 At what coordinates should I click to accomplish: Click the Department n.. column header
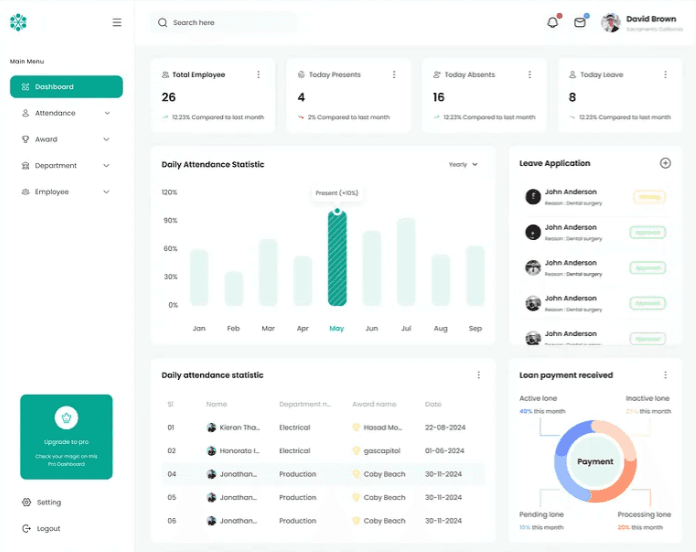(x=305, y=404)
